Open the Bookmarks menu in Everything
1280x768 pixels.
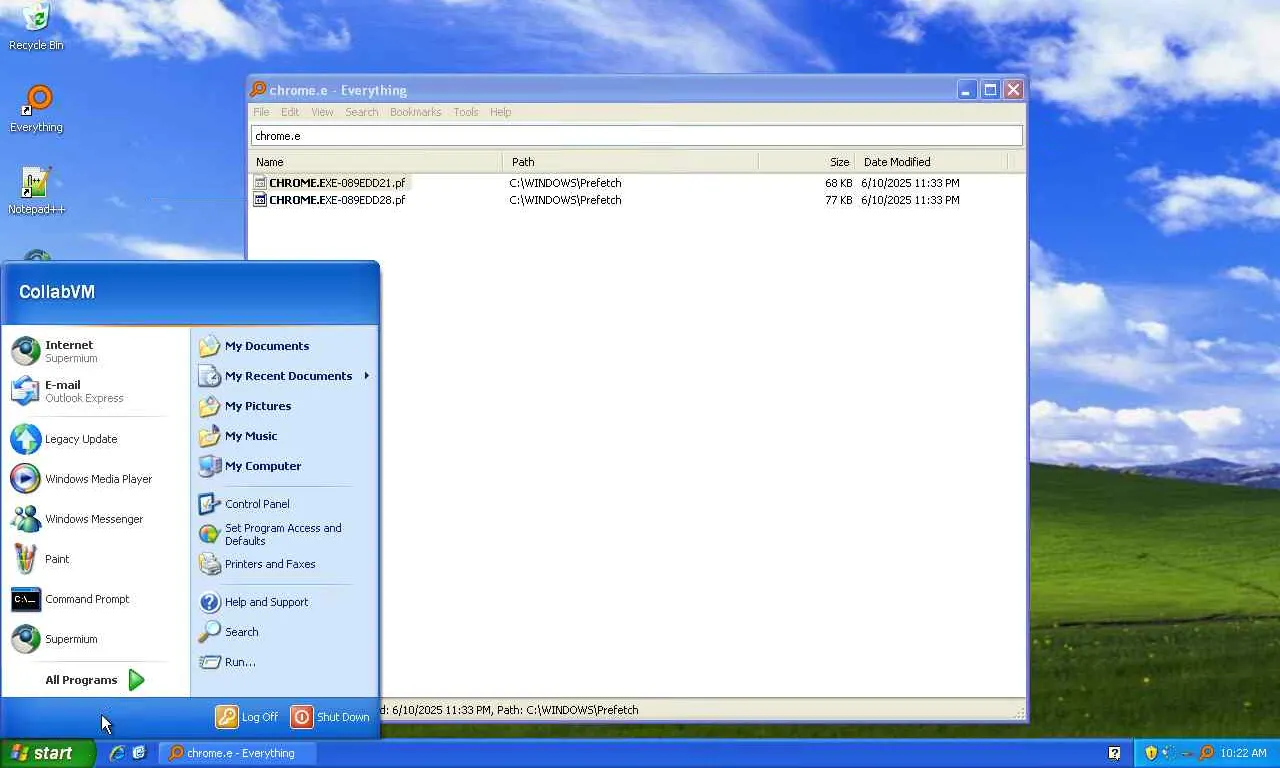415,112
